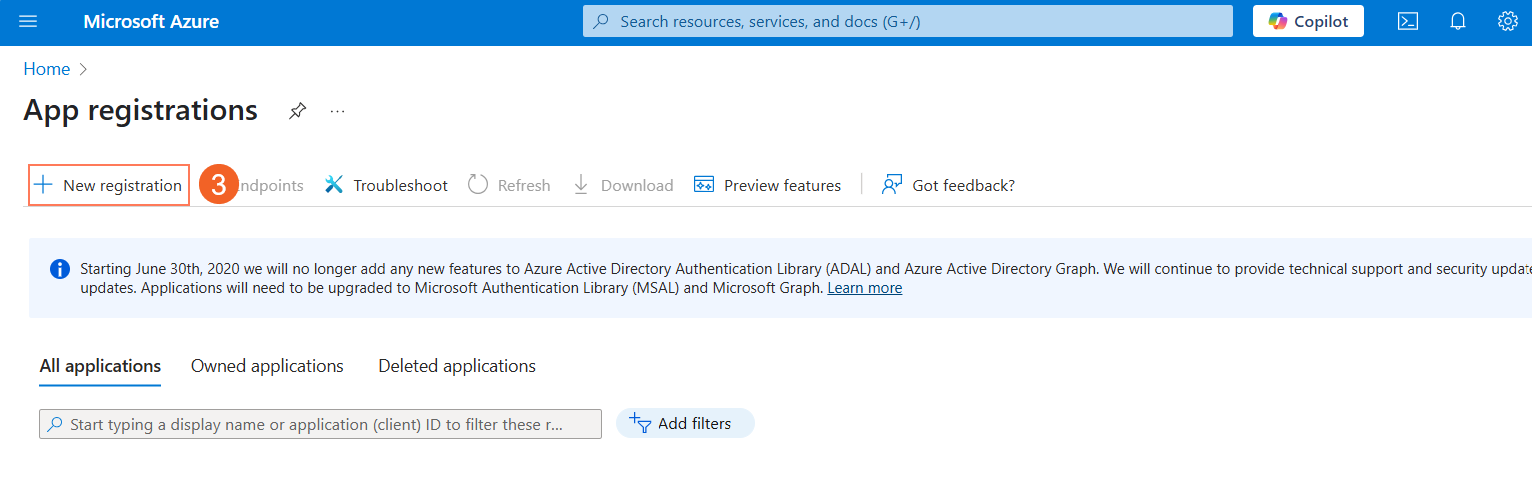This screenshot has height=487, width=1532.
Task: Open the more options ellipsis beside title
Action: tap(338, 111)
